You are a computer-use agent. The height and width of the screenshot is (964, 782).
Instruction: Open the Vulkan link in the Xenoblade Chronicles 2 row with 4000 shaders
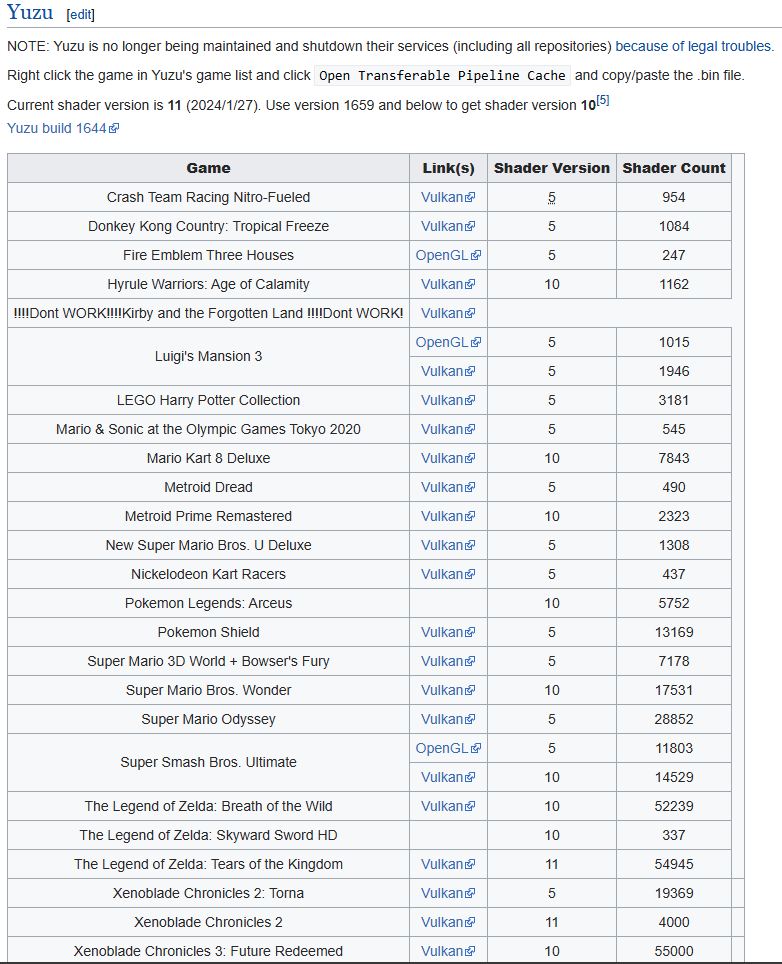coord(448,922)
